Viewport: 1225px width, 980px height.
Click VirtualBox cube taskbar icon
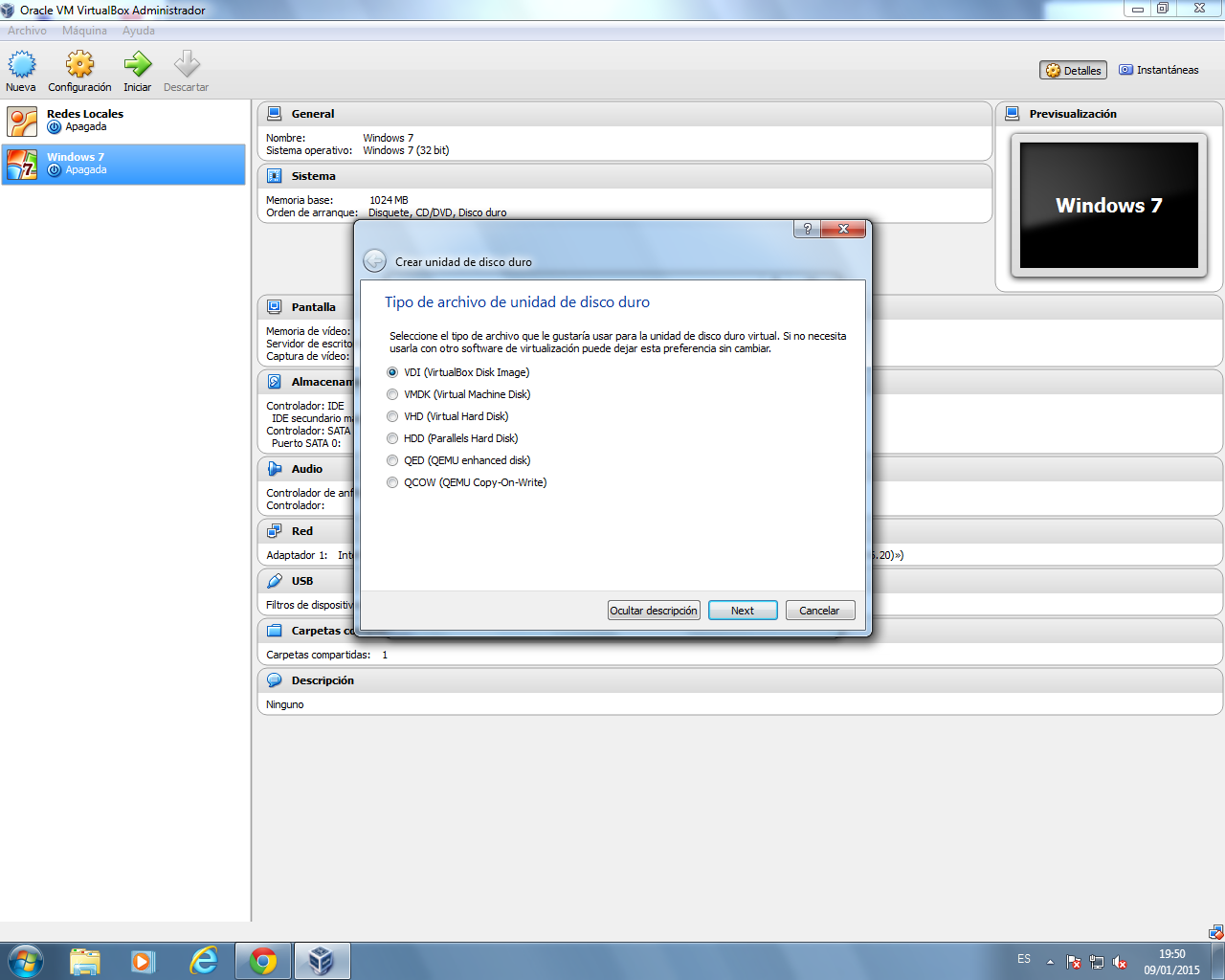pos(322,961)
